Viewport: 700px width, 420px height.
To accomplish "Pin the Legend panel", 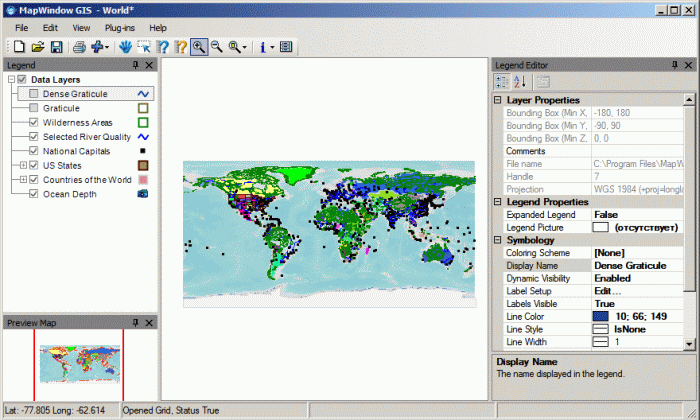I will click(x=135, y=65).
